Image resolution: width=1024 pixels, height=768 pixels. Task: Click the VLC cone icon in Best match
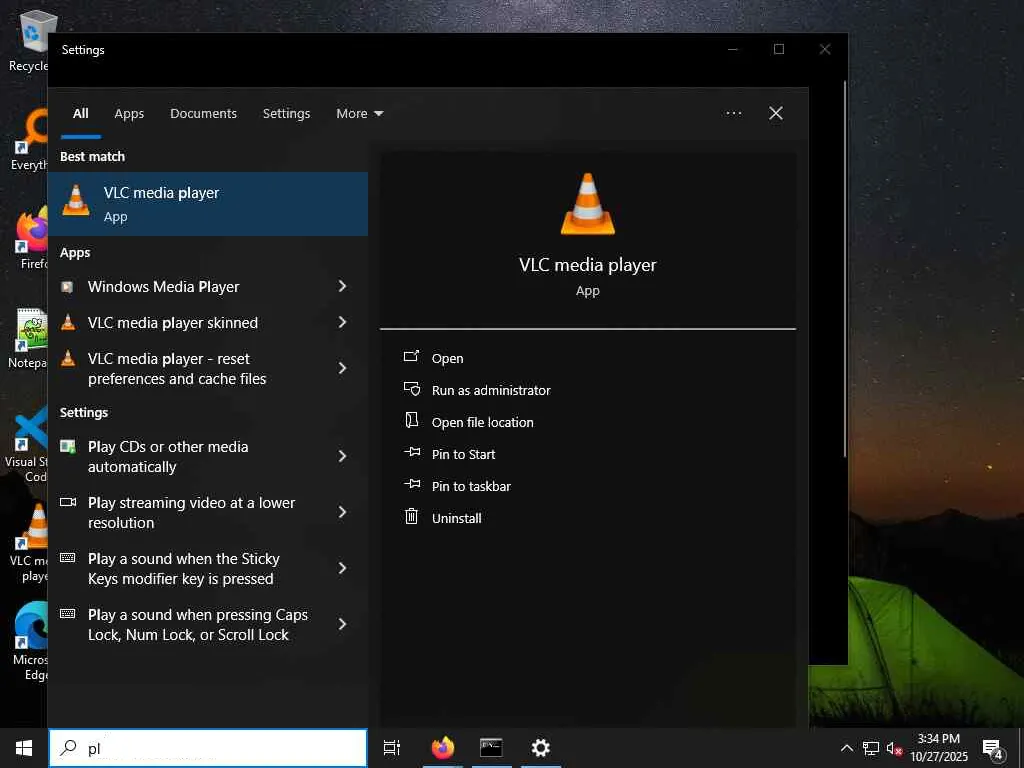[76, 199]
